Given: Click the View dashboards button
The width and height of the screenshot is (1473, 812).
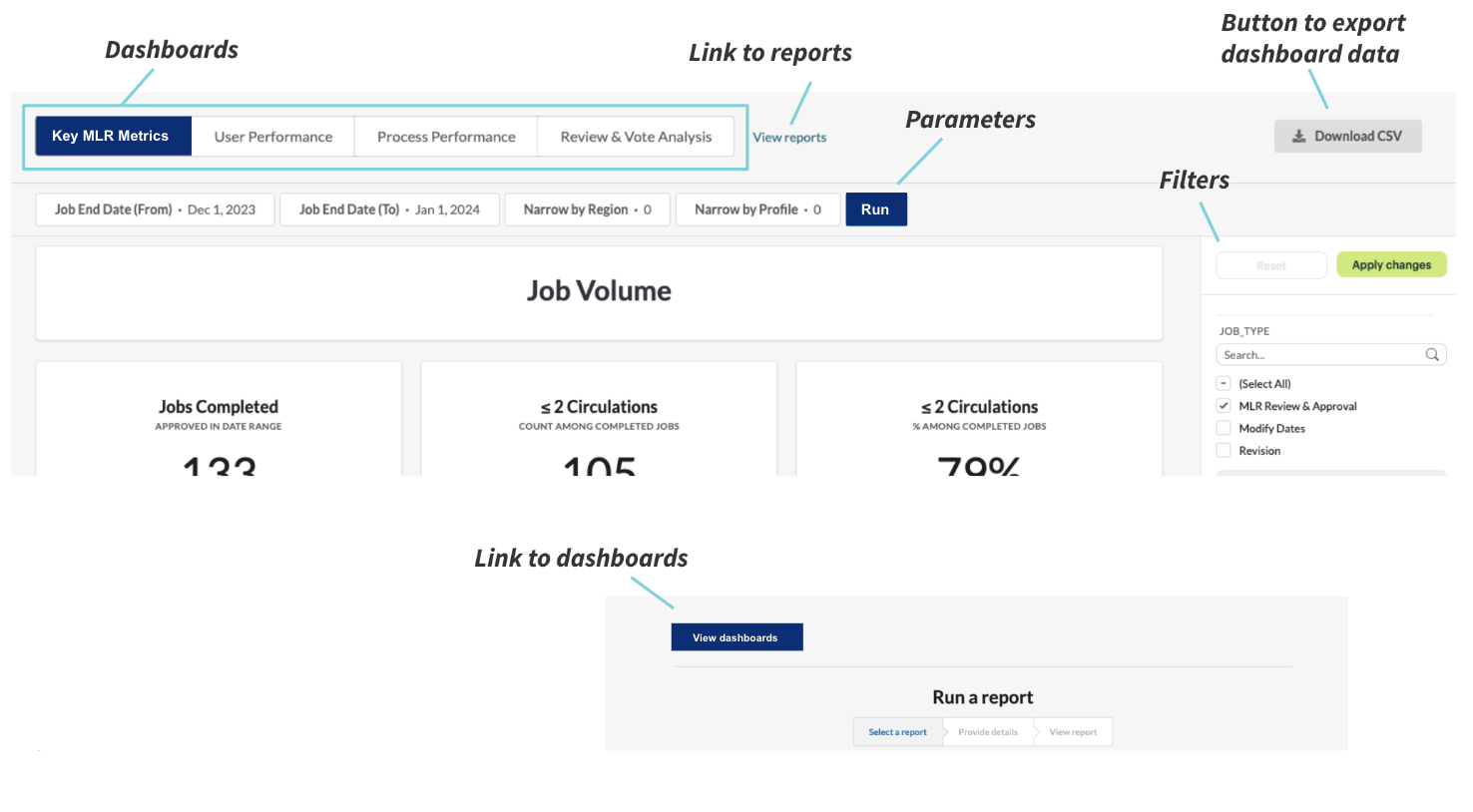Looking at the screenshot, I should (736, 637).
